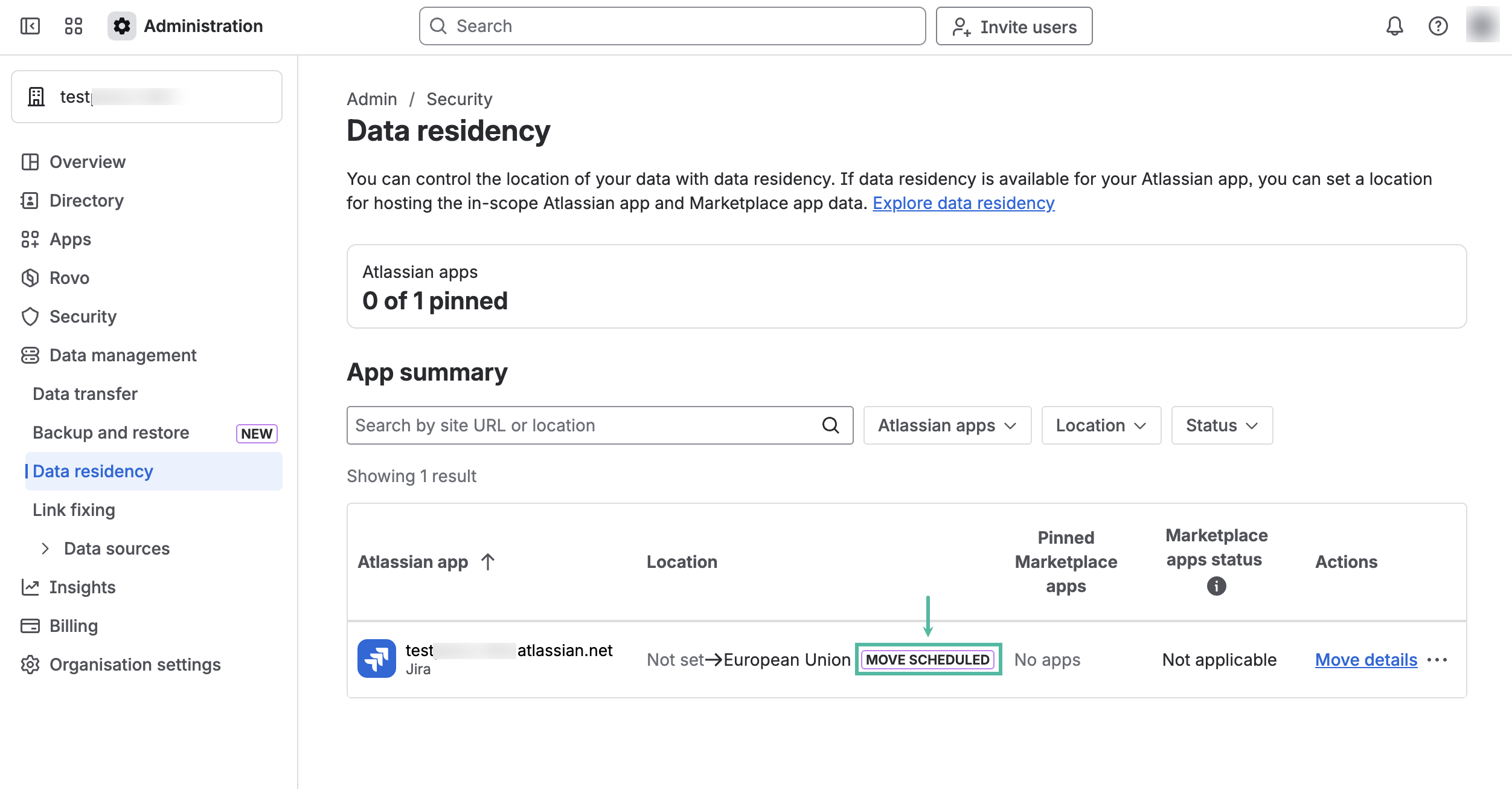Click the Organisation settings gear icon

tap(30, 665)
